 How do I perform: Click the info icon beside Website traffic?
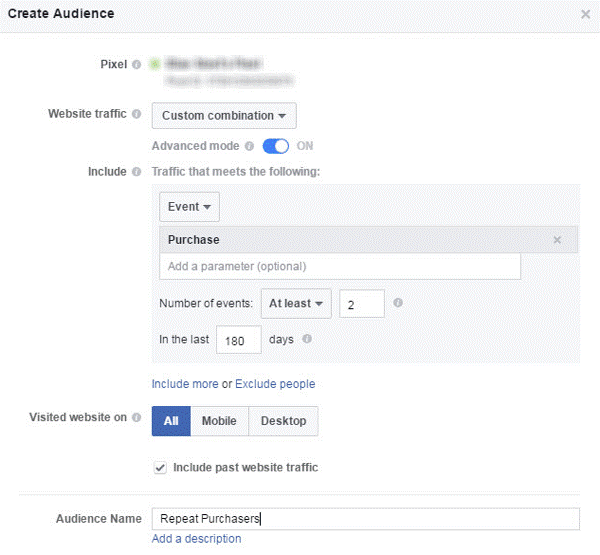[x=136, y=114]
